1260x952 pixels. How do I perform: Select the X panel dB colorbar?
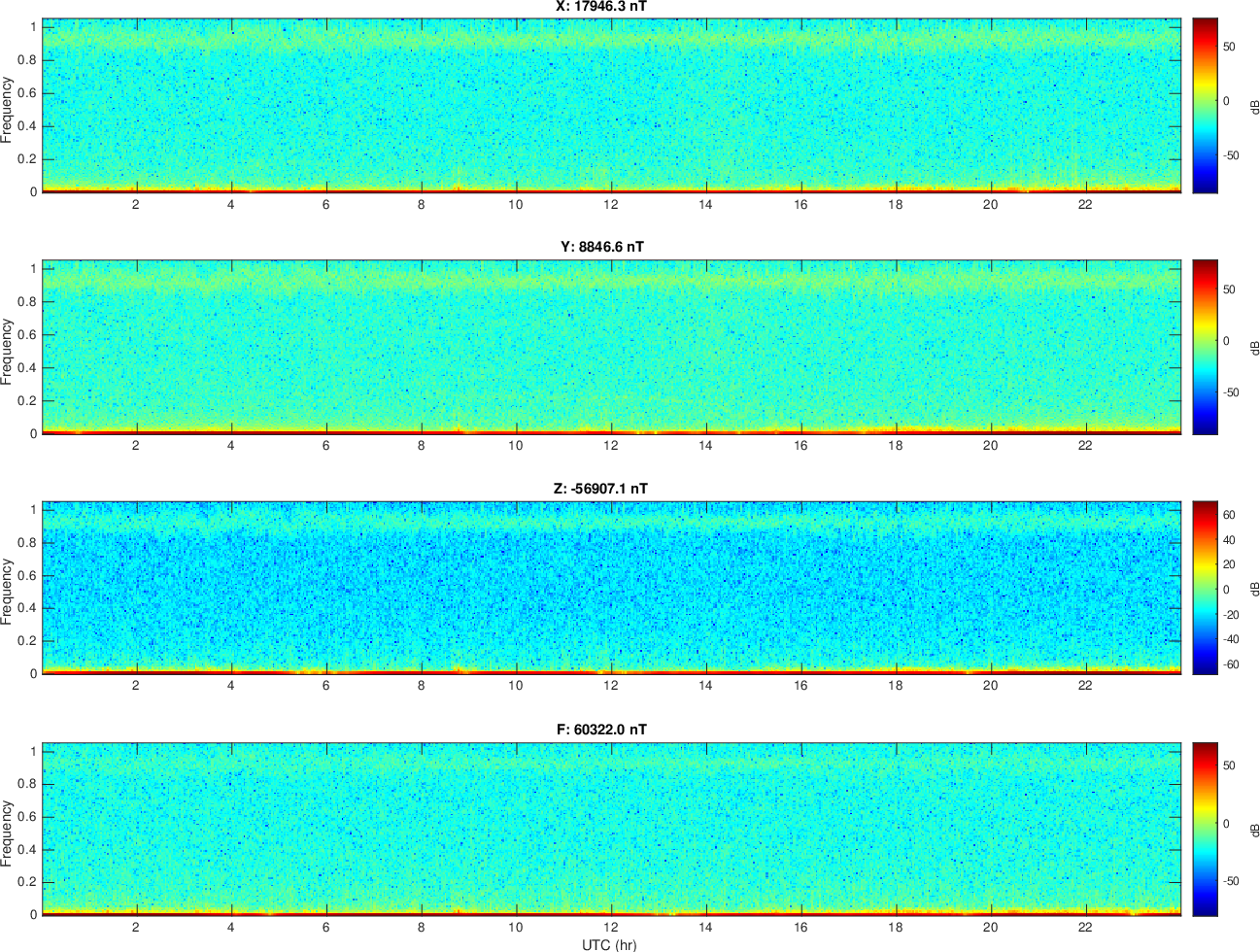(1205, 106)
